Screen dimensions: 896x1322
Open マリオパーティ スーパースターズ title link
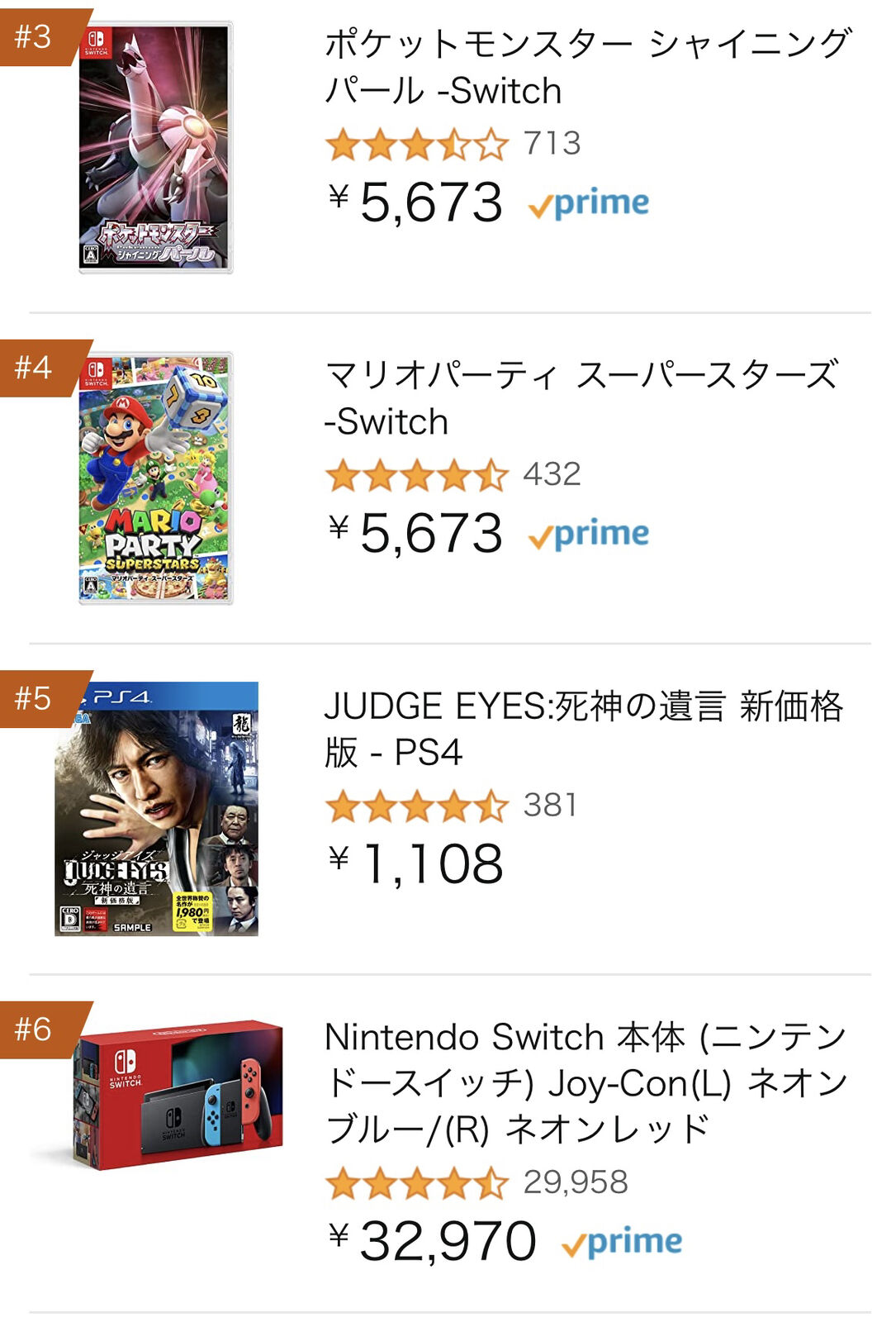[581, 397]
